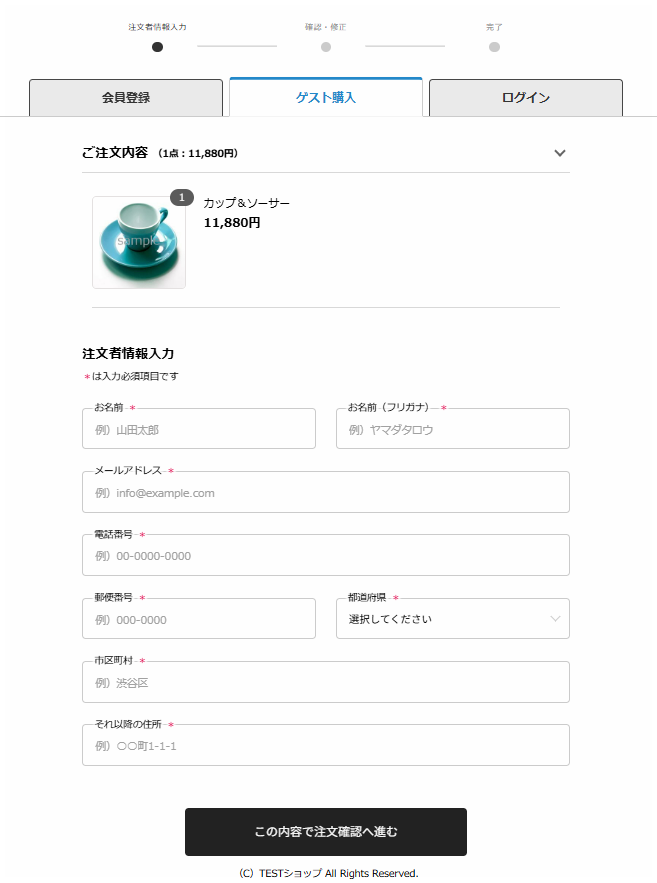Click the quantity badge on product image

182,198
